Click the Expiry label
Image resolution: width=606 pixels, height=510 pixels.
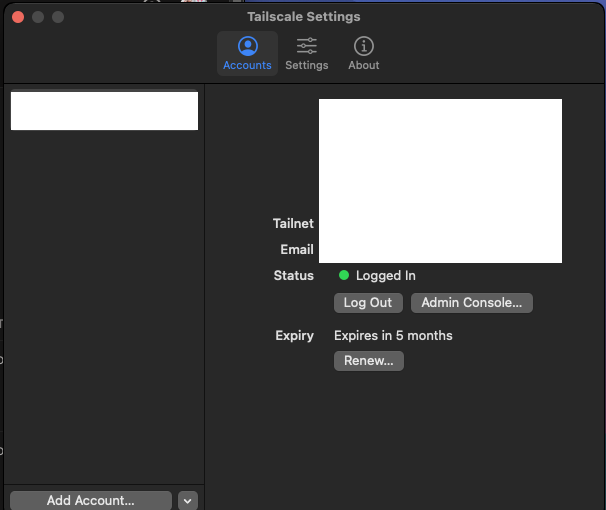(294, 335)
